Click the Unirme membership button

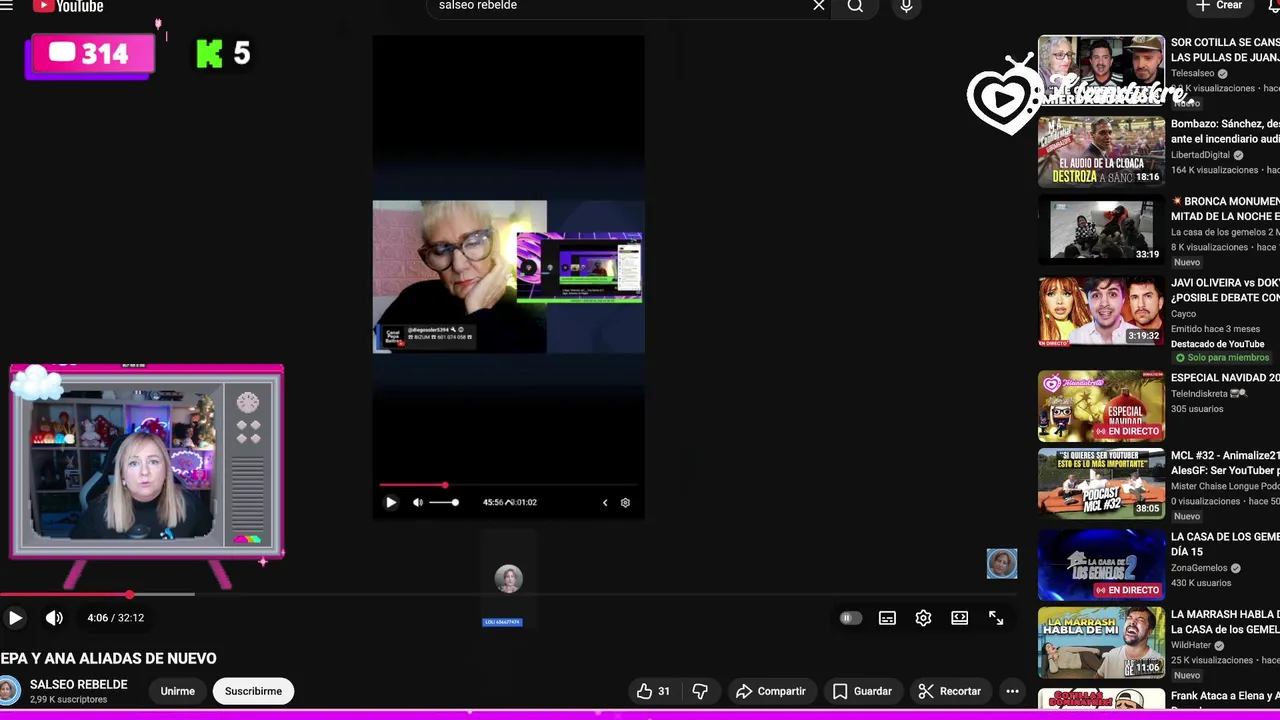point(177,691)
